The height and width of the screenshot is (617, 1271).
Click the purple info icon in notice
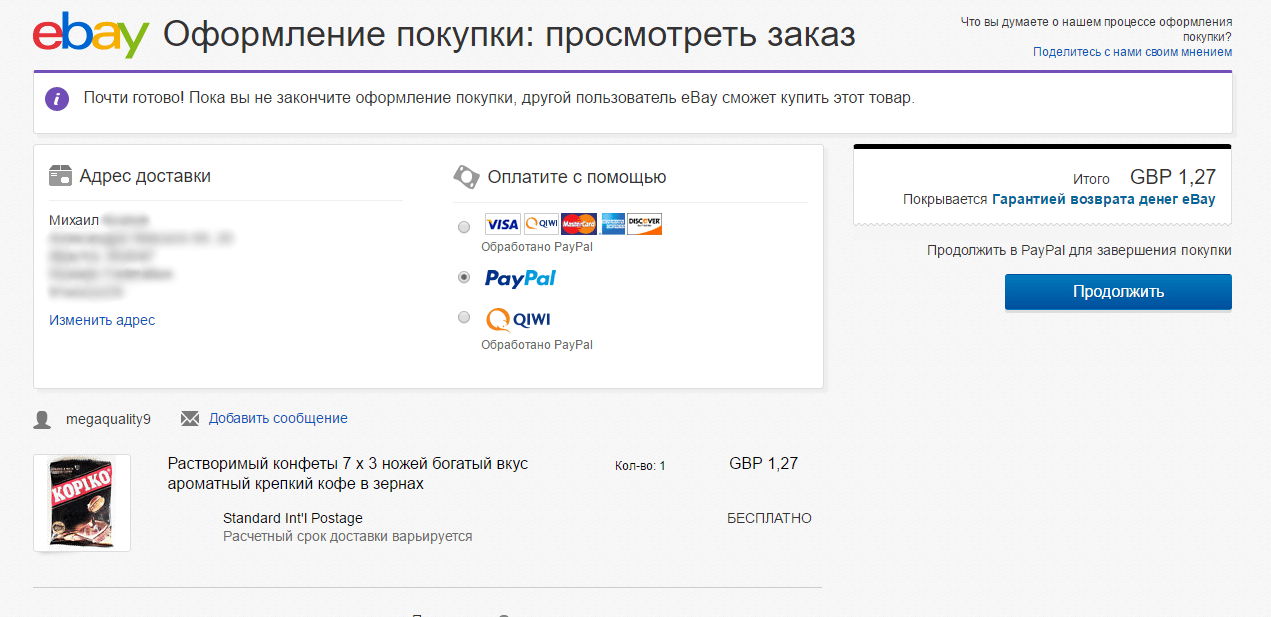click(58, 98)
